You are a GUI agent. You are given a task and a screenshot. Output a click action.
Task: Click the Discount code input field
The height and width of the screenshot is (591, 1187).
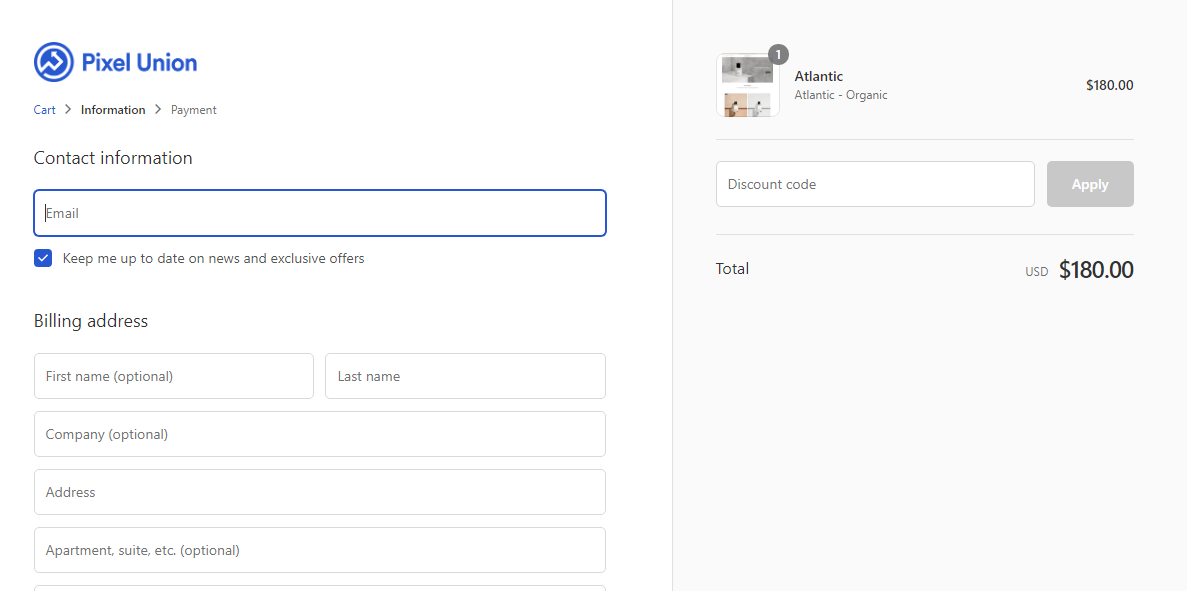pyautogui.click(x=875, y=184)
